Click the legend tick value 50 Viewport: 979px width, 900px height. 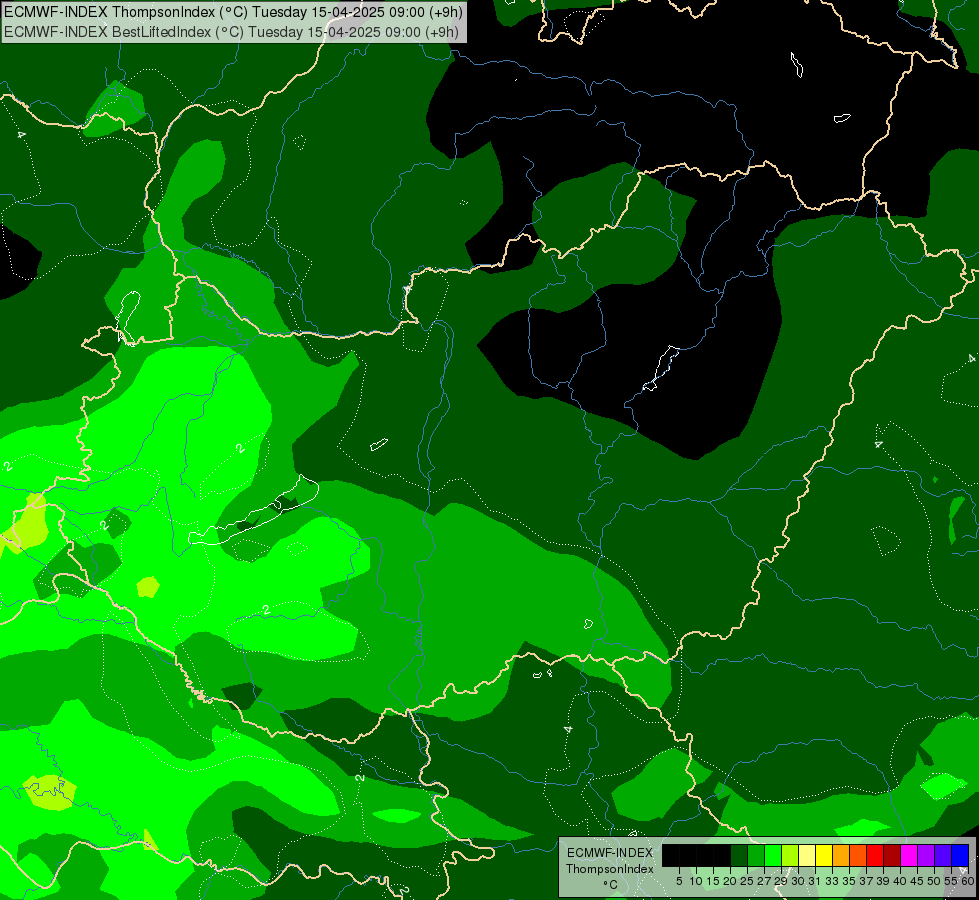(934, 881)
